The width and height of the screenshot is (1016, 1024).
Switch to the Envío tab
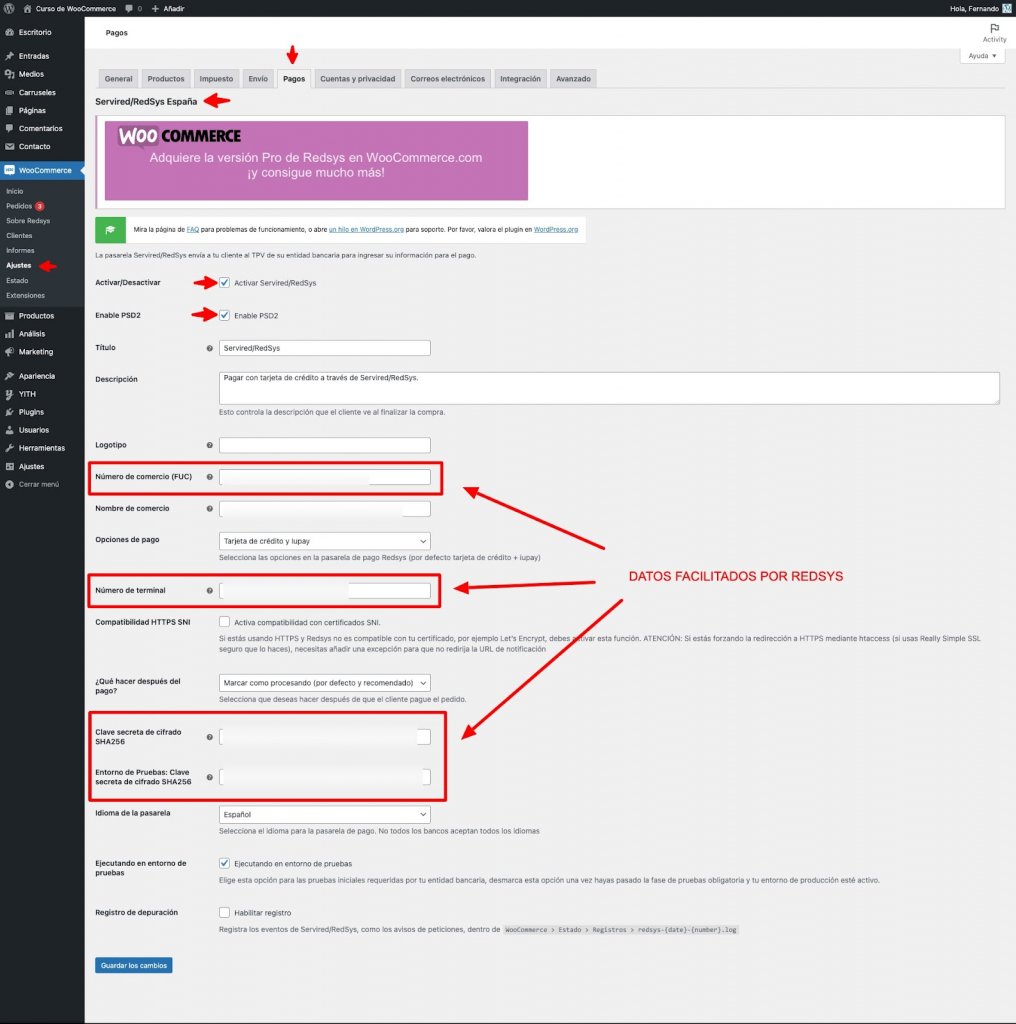(x=258, y=78)
